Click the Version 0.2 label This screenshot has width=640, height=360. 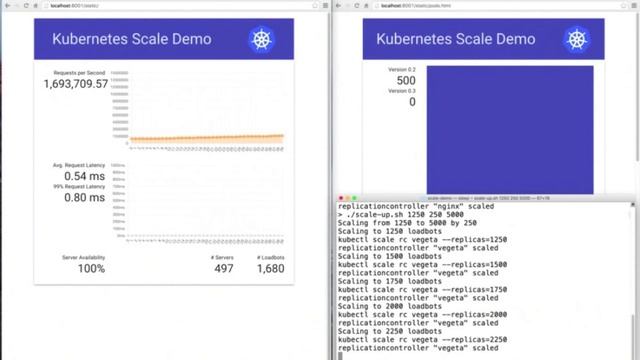(402, 69)
